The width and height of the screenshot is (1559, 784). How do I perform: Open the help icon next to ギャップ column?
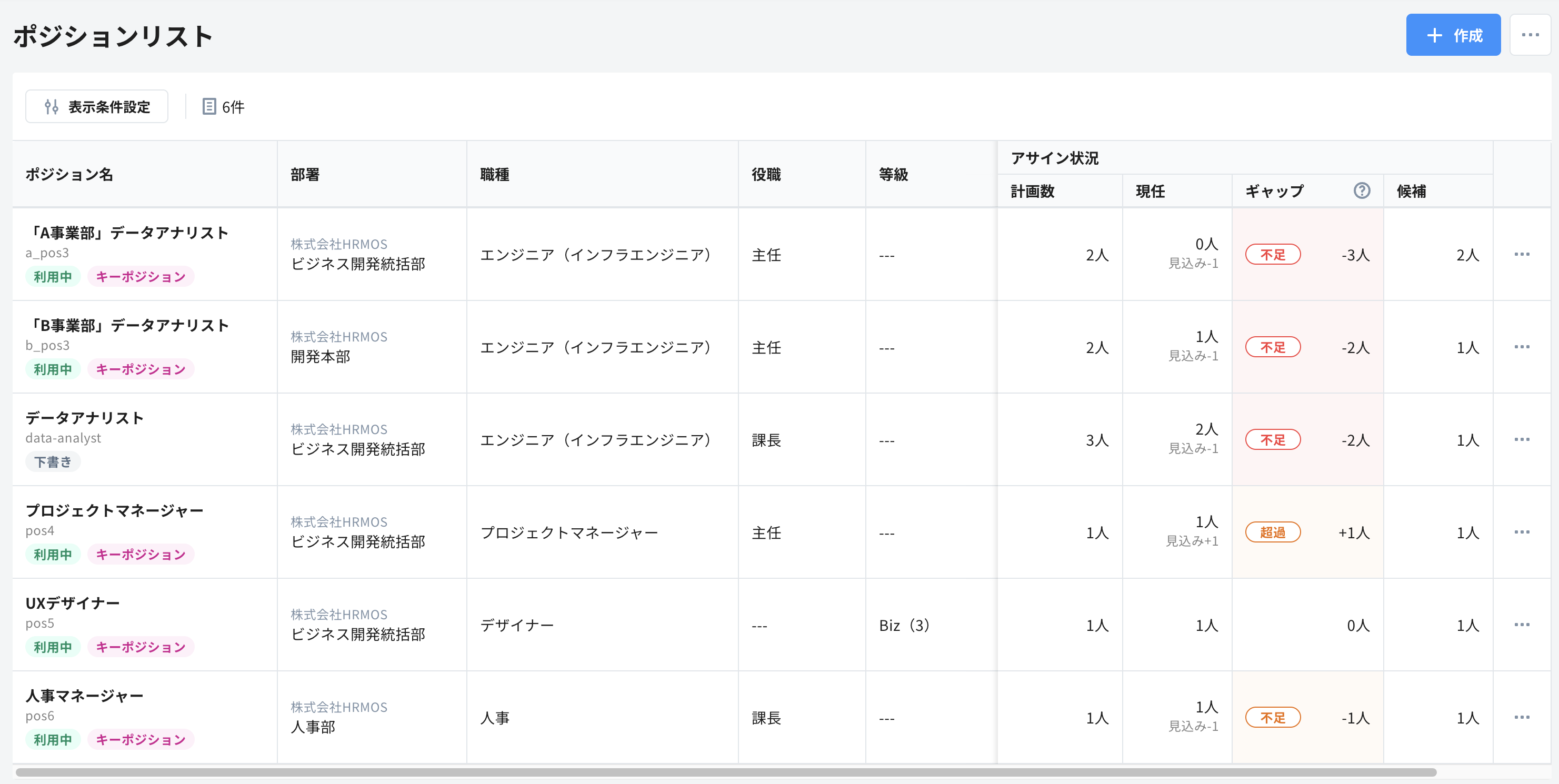pos(1362,190)
